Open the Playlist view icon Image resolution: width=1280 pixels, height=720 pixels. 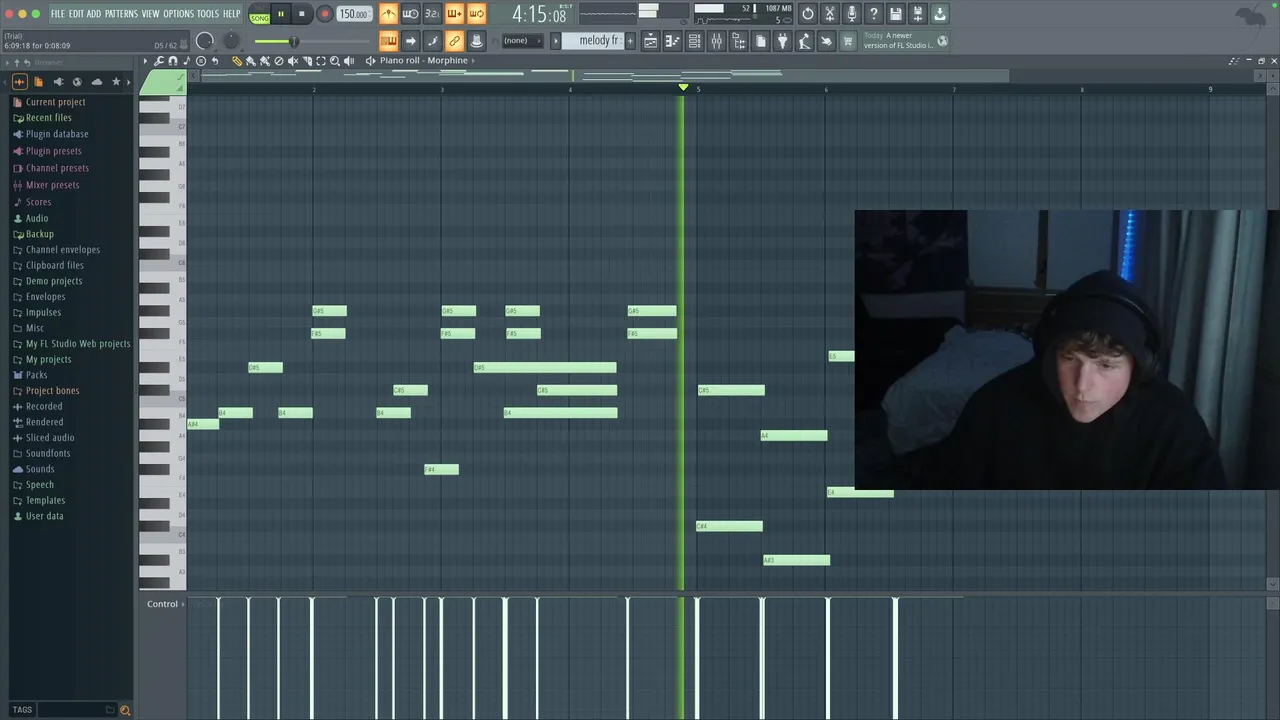[650, 41]
